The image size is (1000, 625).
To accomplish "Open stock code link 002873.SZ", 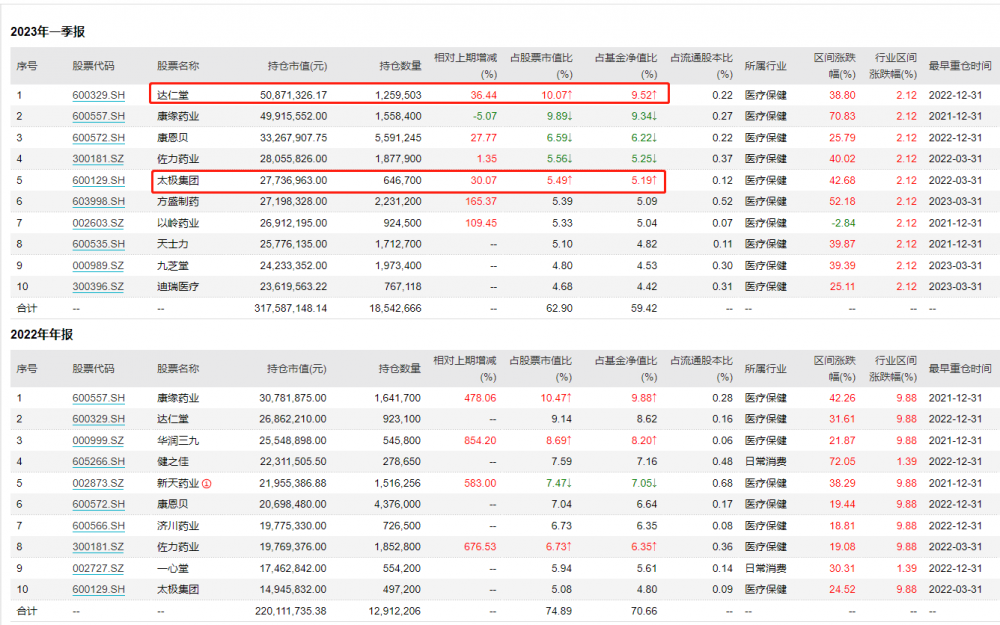I will (x=98, y=483).
